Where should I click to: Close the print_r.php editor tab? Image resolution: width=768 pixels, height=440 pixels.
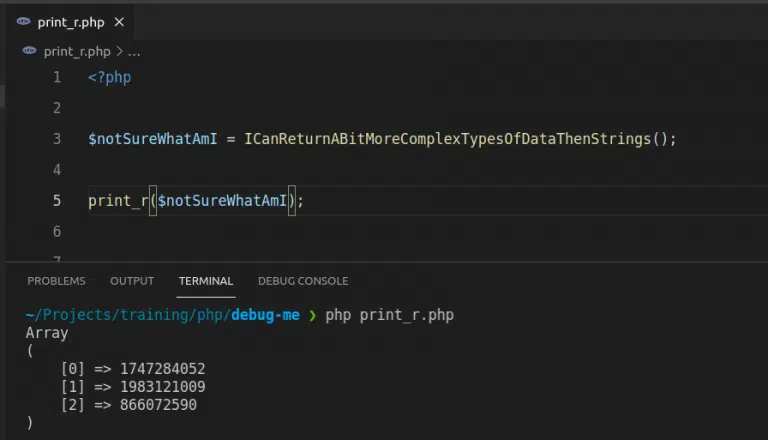[x=121, y=22]
